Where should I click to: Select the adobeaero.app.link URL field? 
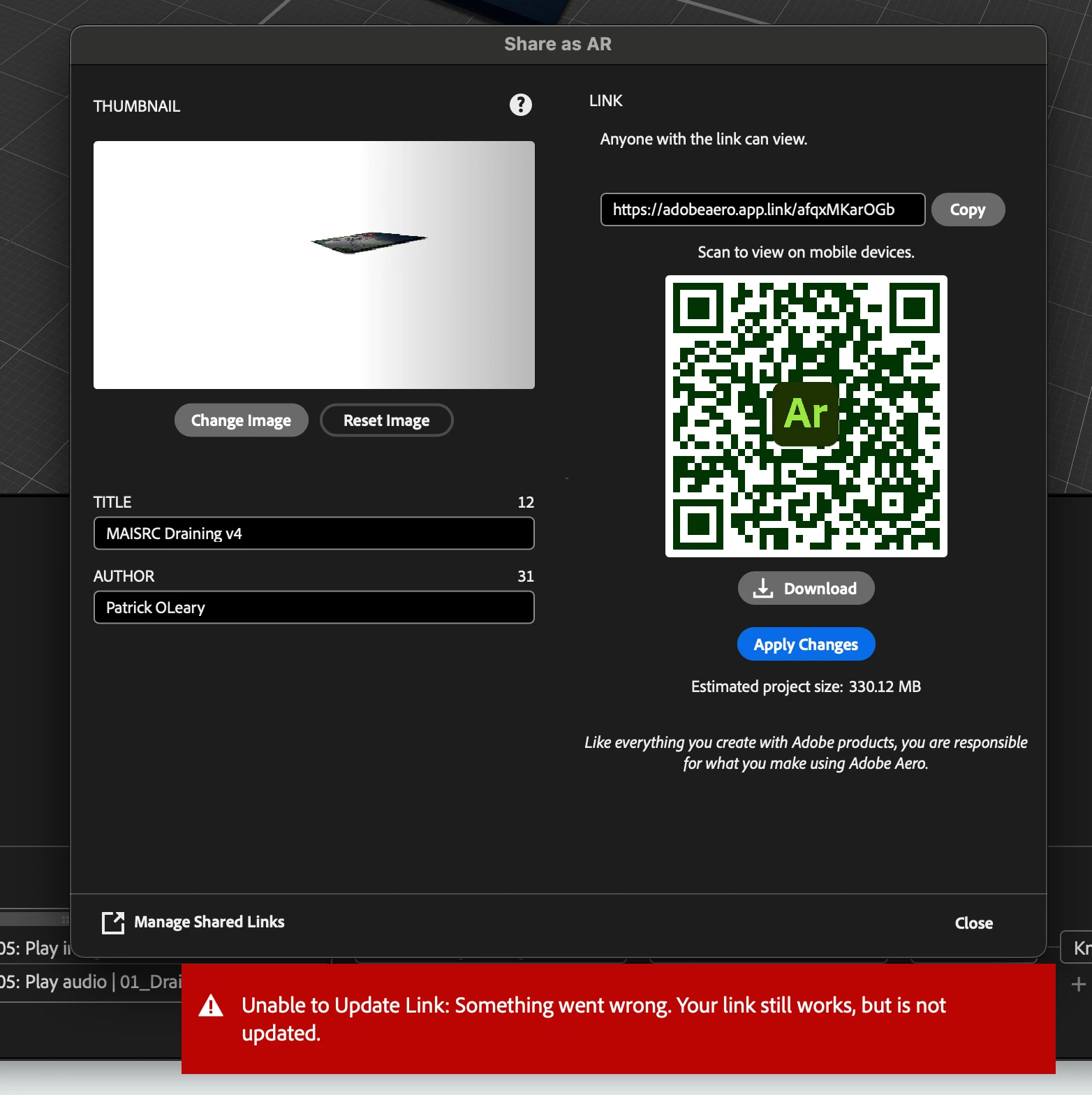coord(762,210)
